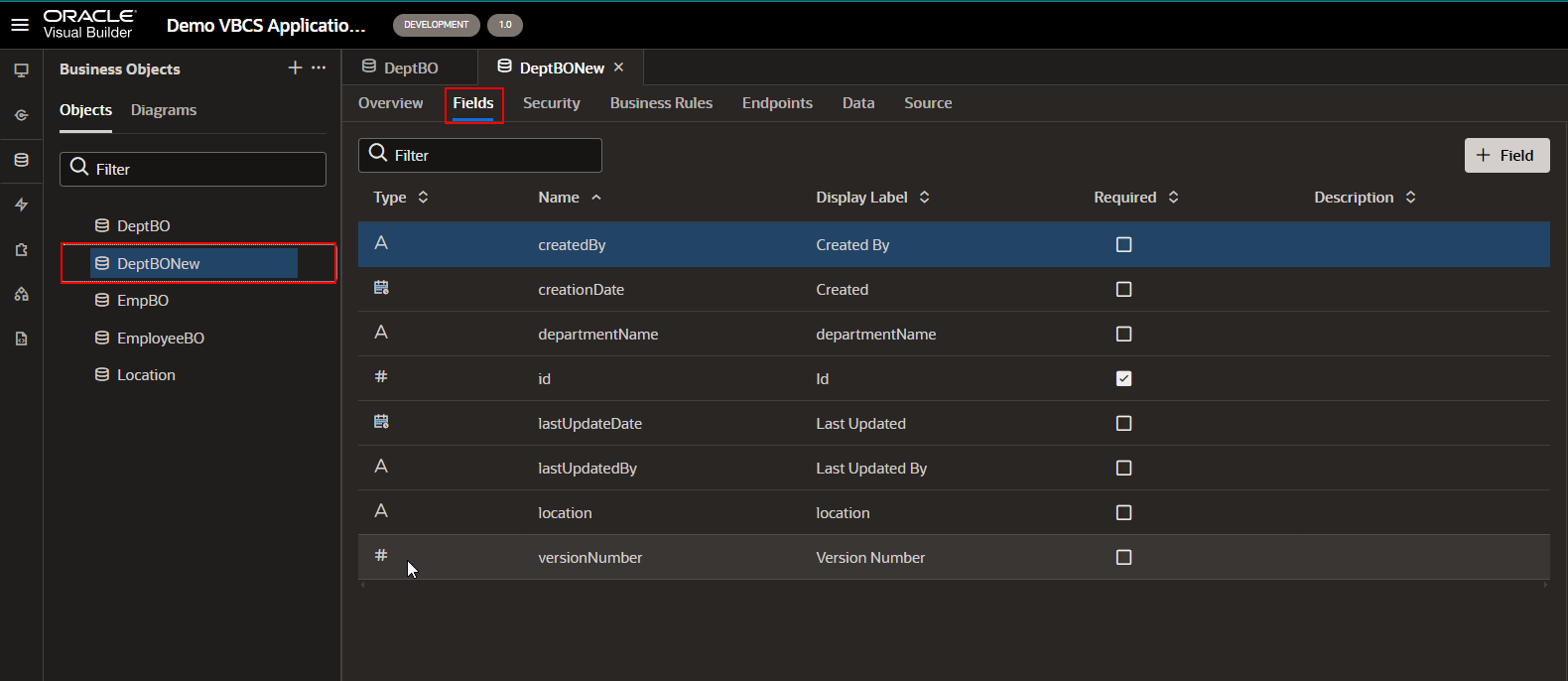Open the Components puzzle piece sidebar icon
The image size is (1568, 681).
pyautogui.click(x=21, y=249)
